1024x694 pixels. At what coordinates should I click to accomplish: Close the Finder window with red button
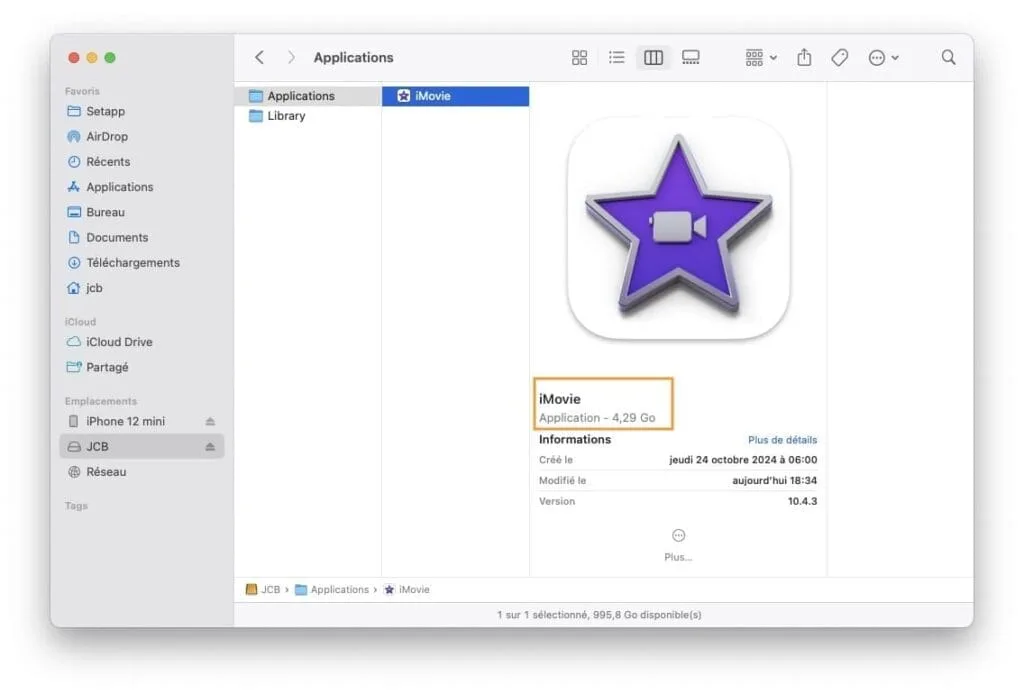point(74,57)
